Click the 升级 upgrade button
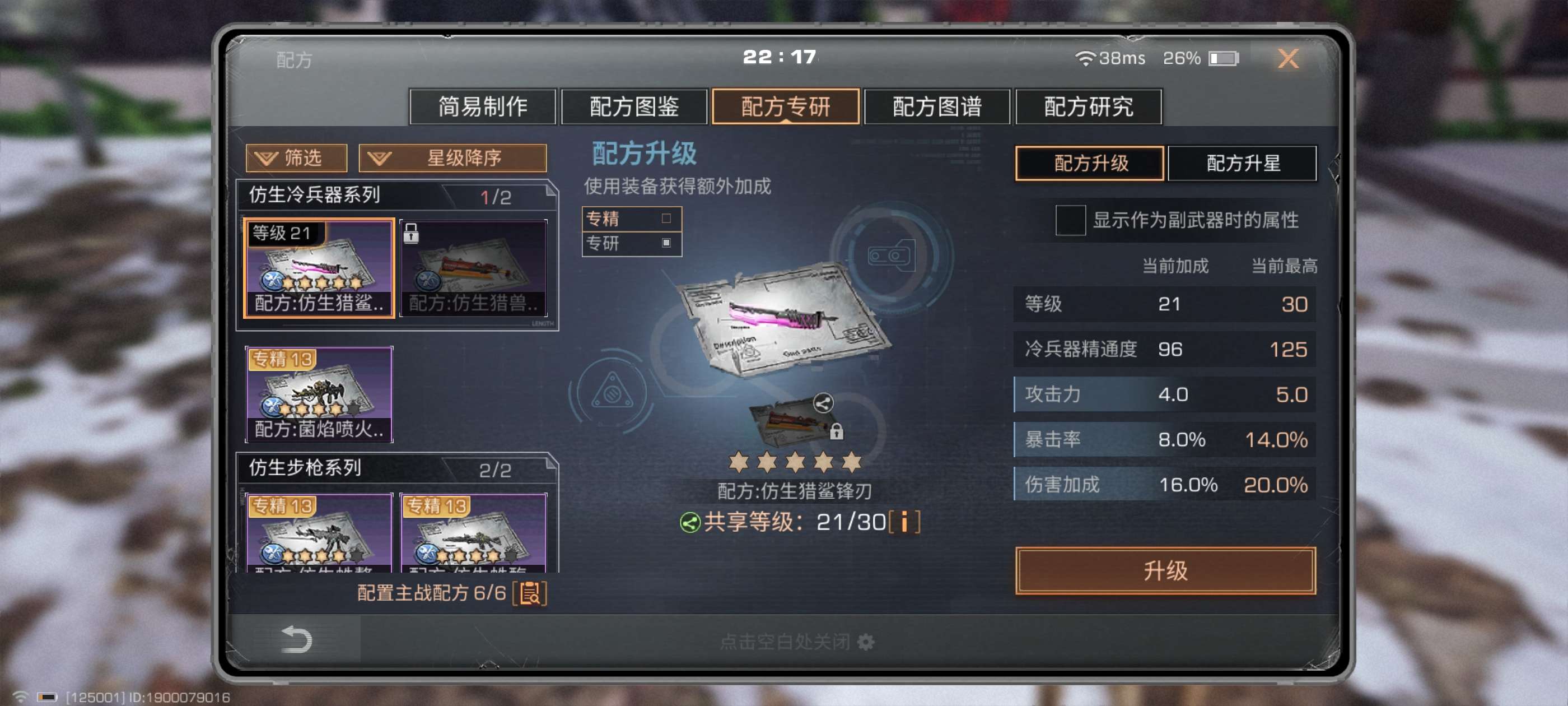The width and height of the screenshot is (1568, 706). pos(1165,570)
